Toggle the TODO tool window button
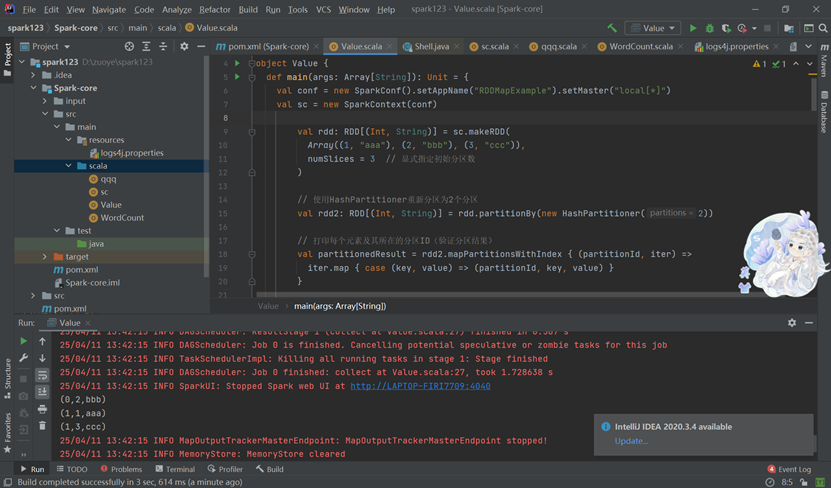Screen dimensions: 831x488 [x=72, y=469]
